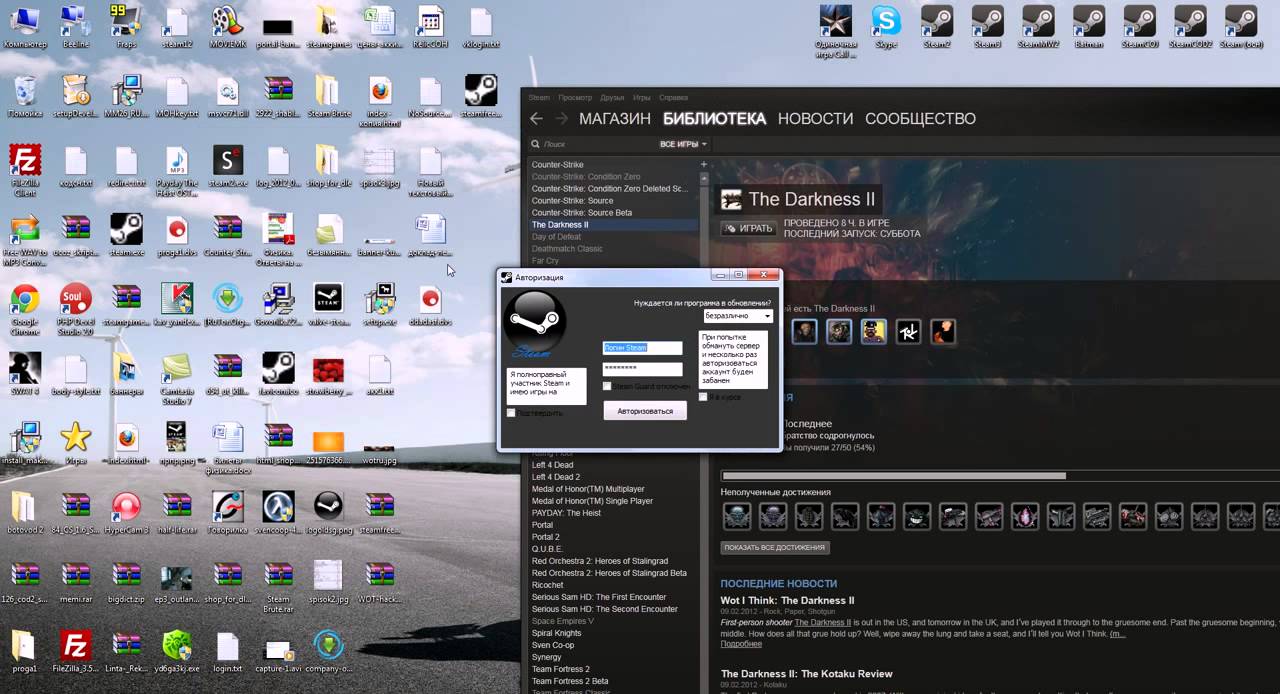Screen dimensions: 1280x694
Task: Click the add game plus icon in library
Action: pos(704,164)
